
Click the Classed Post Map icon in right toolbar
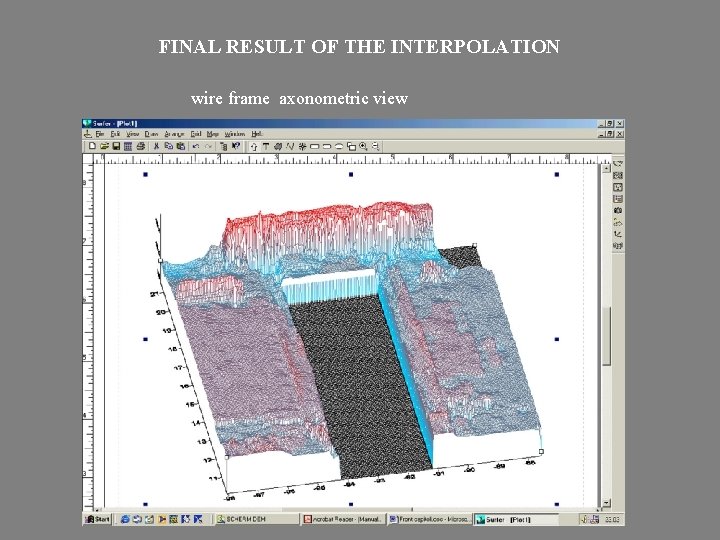coord(618,199)
